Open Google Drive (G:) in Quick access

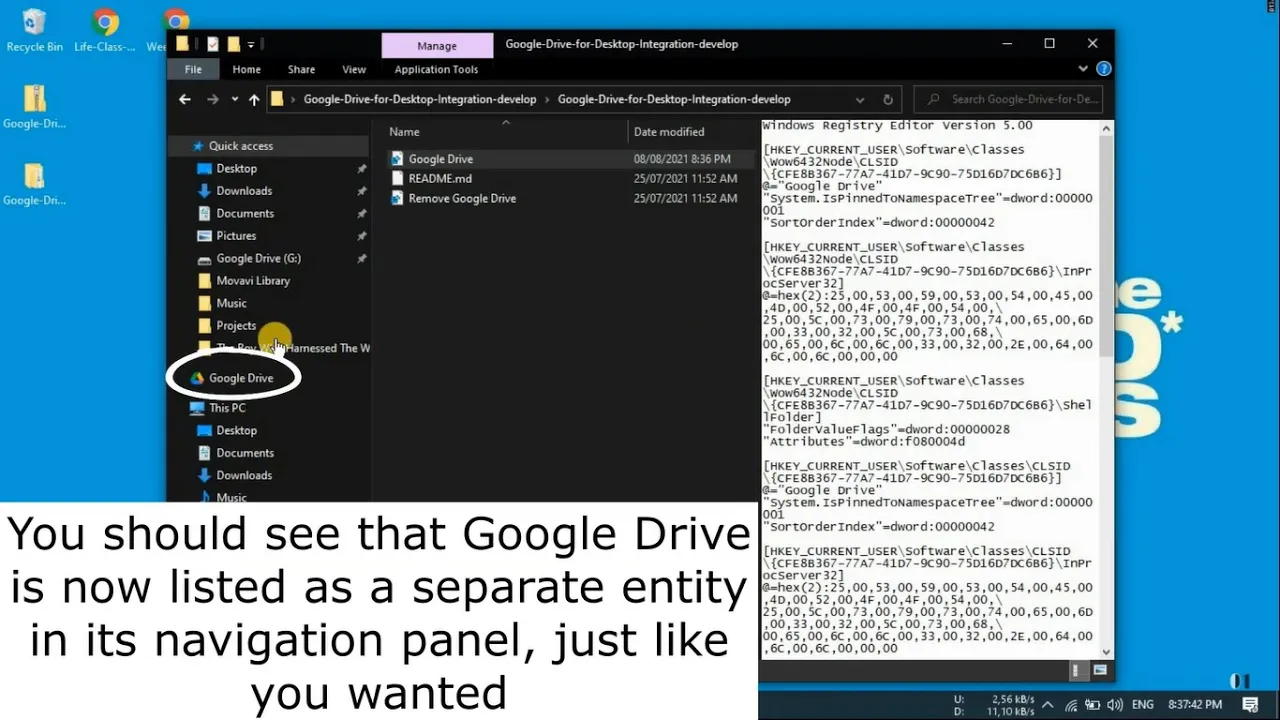click(258, 258)
